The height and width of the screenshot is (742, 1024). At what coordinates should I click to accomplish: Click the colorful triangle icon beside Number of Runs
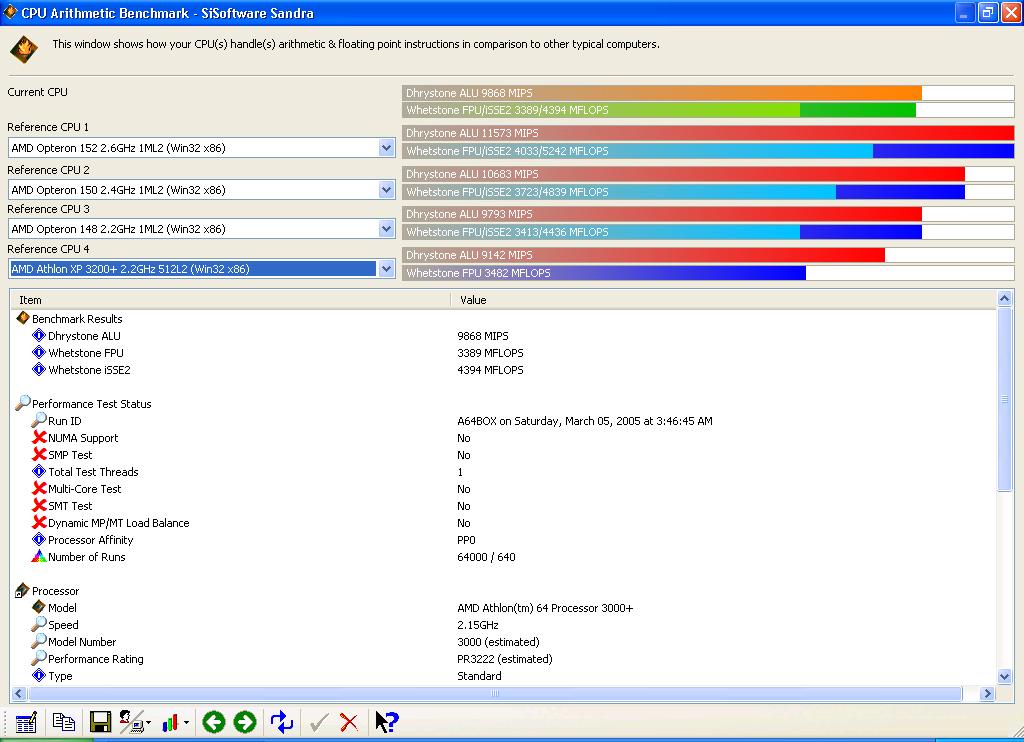tap(39, 556)
